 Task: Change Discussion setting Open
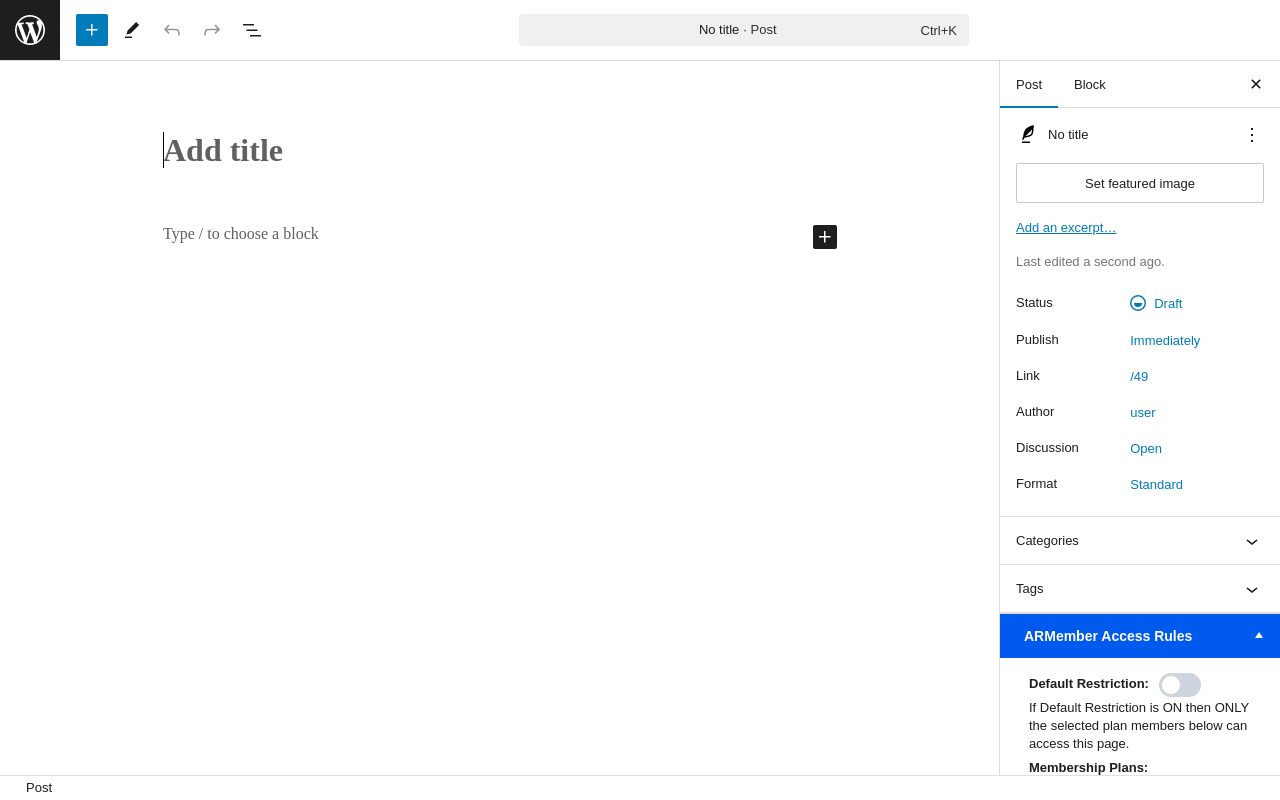[1146, 448]
